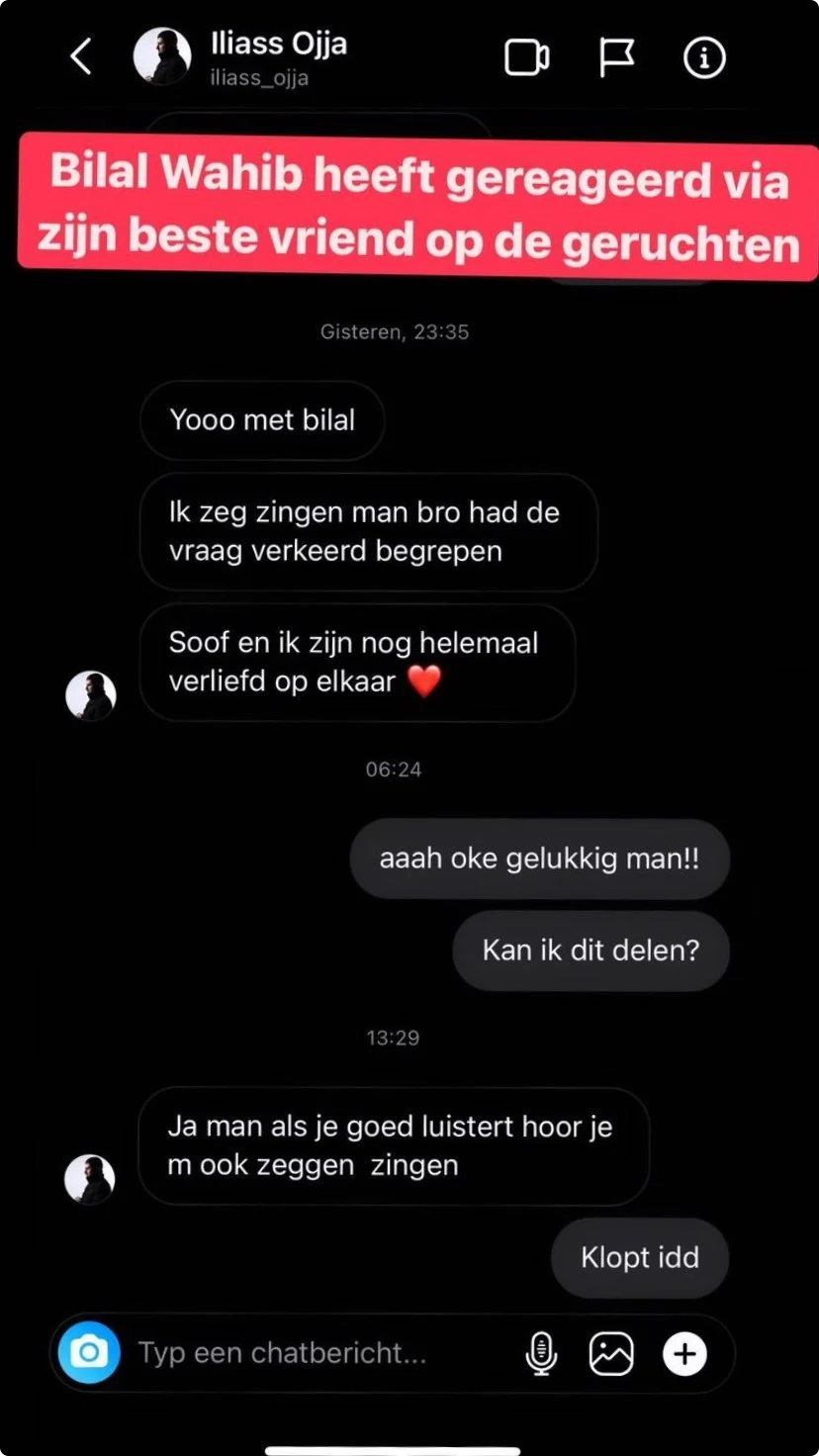Open Iliass Ojja's header profile picture
819x1456 pixels.
pyautogui.click(x=162, y=56)
